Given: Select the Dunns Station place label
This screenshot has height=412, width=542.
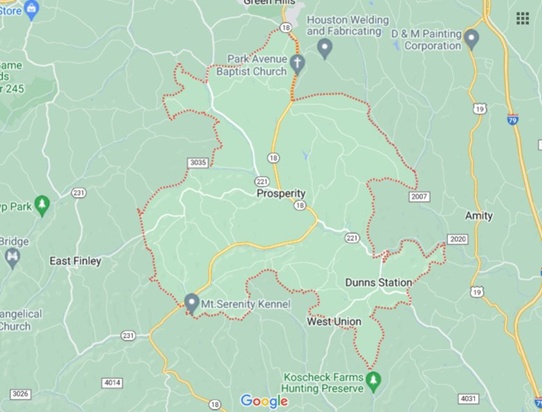Looking at the screenshot, I should point(379,282).
